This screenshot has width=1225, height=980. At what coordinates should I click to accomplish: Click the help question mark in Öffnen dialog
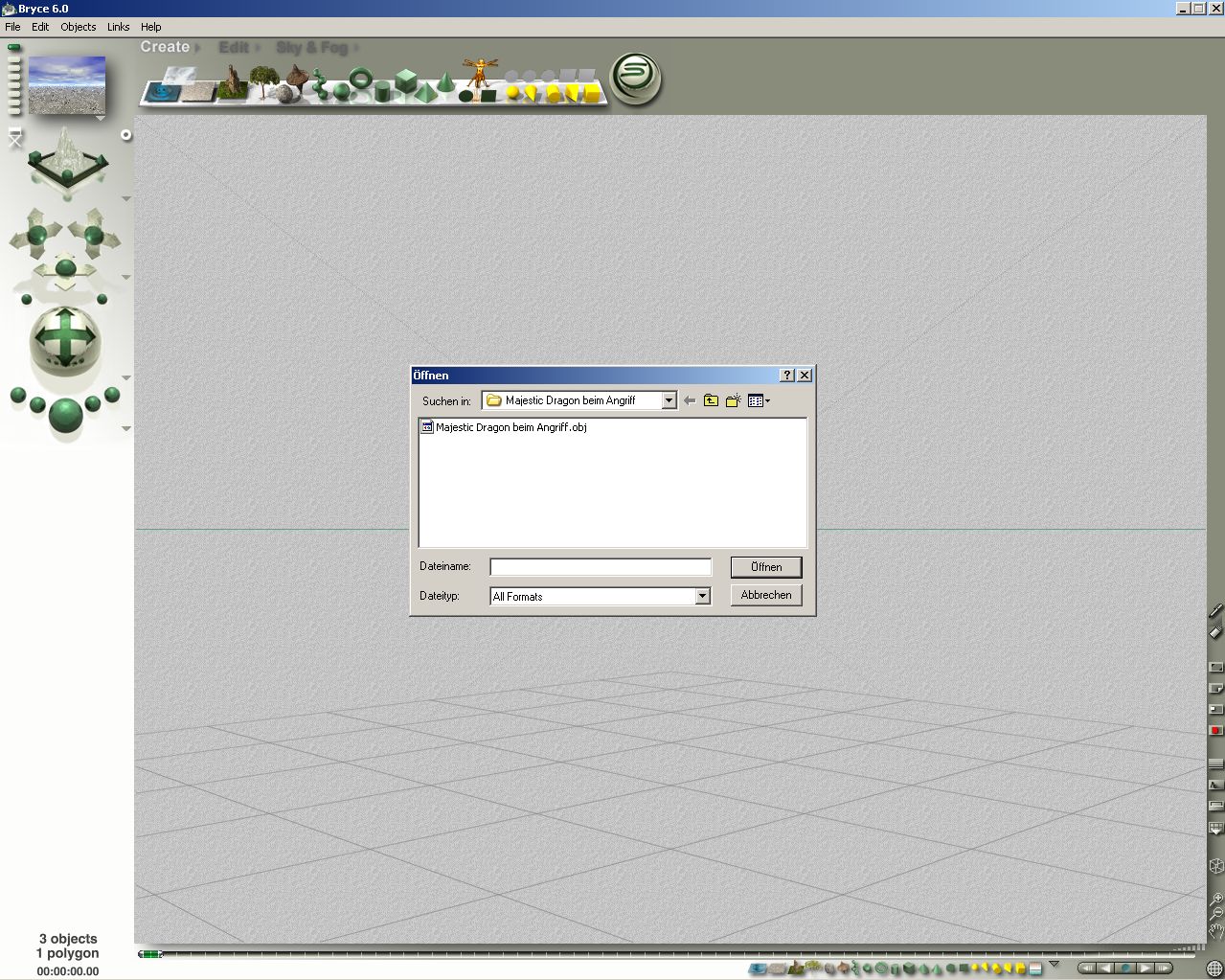tap(787, 376)
